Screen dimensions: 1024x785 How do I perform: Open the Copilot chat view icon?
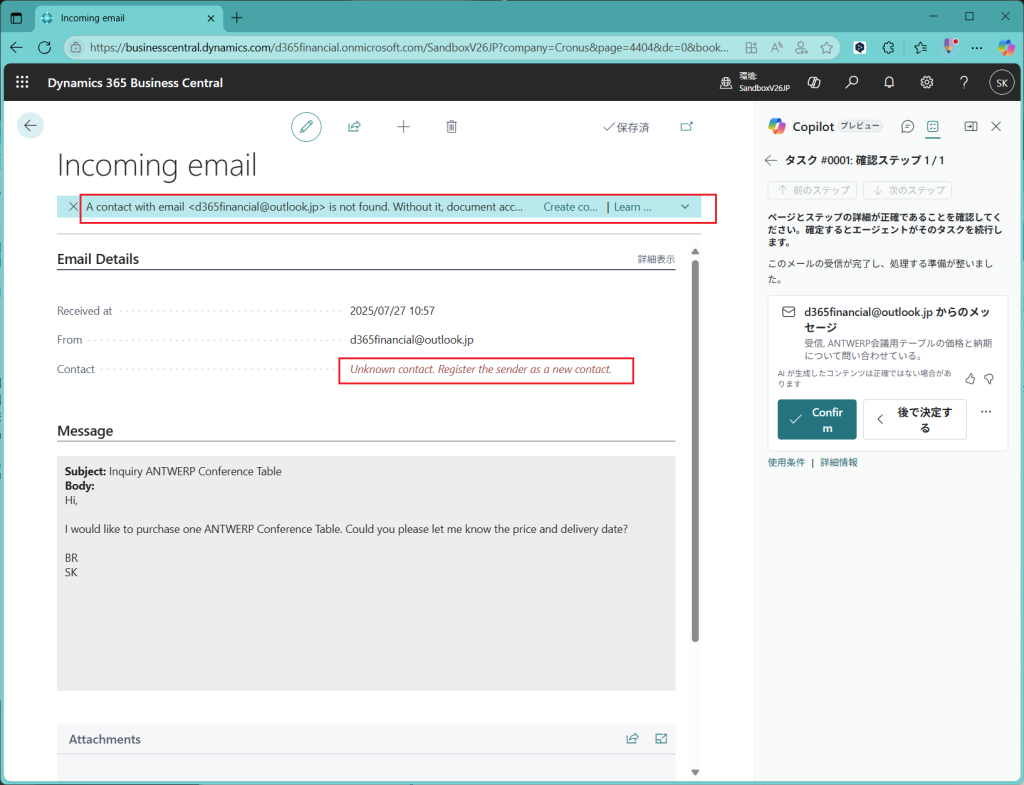click(x=907, y=127)
